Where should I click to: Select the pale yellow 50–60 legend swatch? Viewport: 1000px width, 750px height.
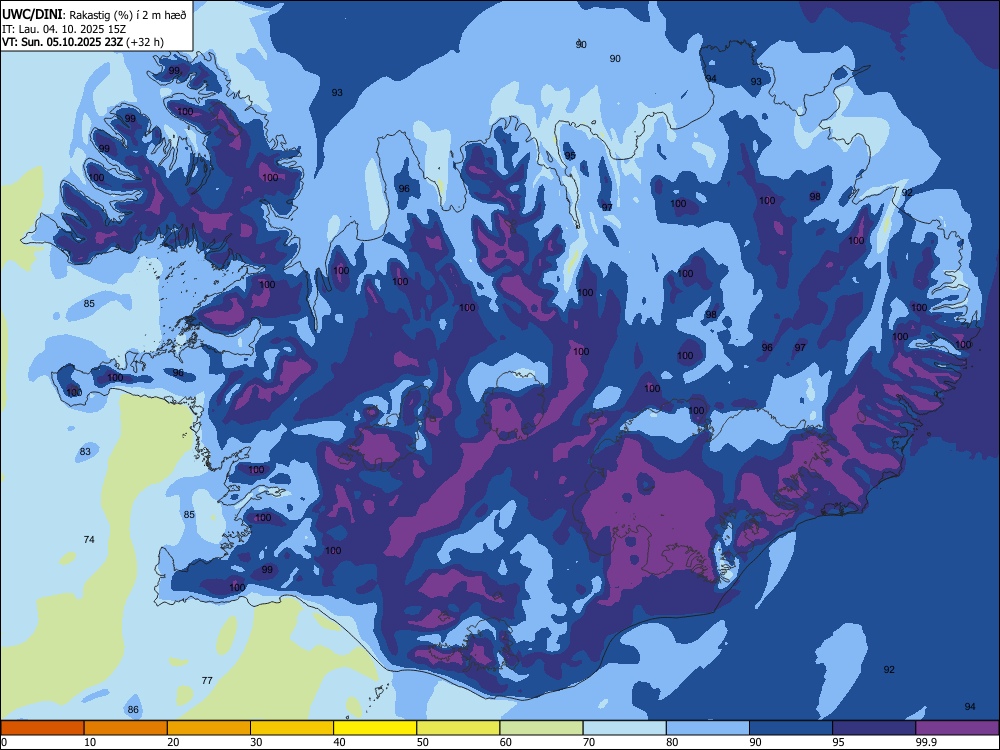(458, 728)
